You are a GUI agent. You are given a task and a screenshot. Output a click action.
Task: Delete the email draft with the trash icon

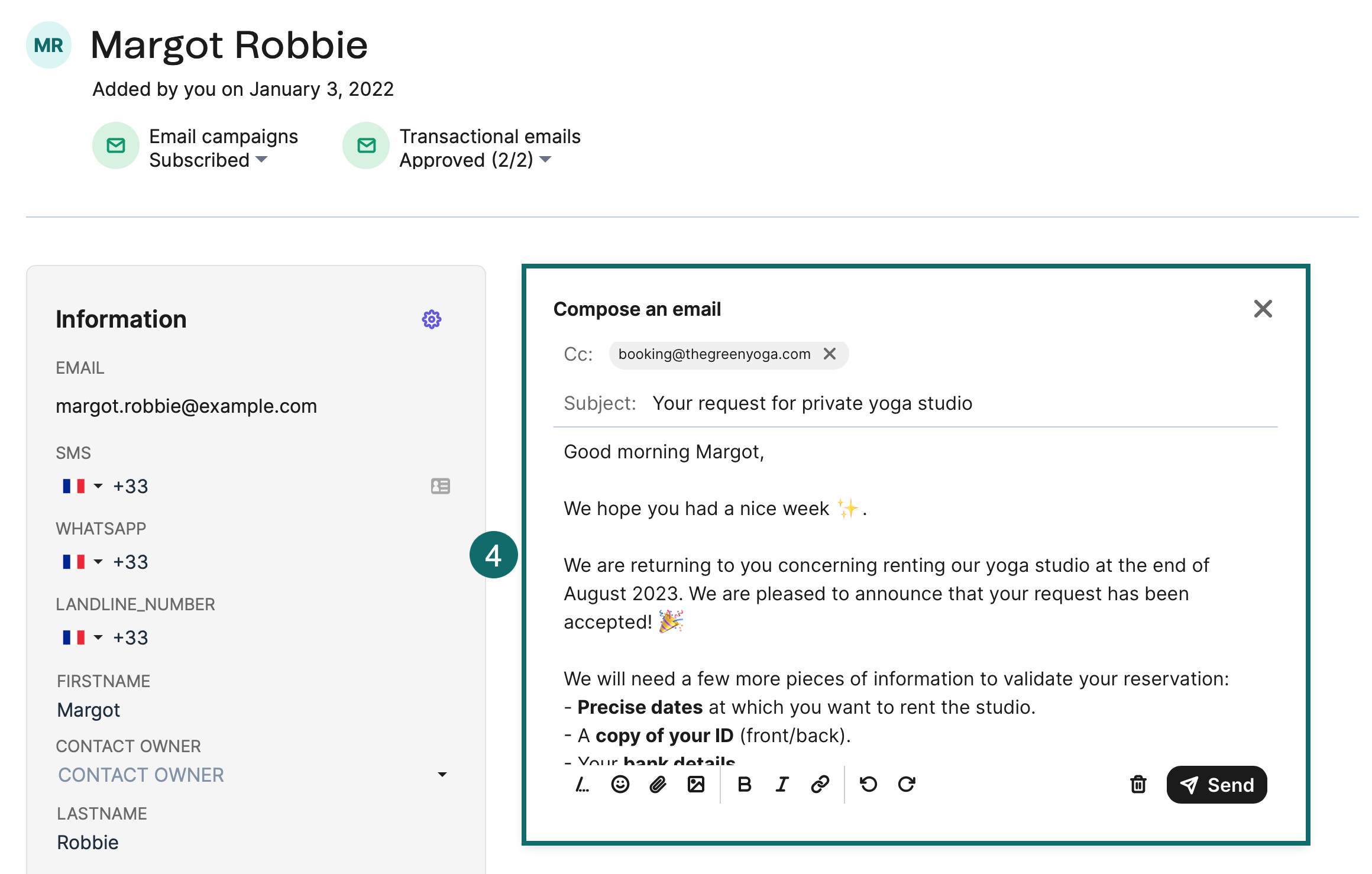(x=1137, y=785)
